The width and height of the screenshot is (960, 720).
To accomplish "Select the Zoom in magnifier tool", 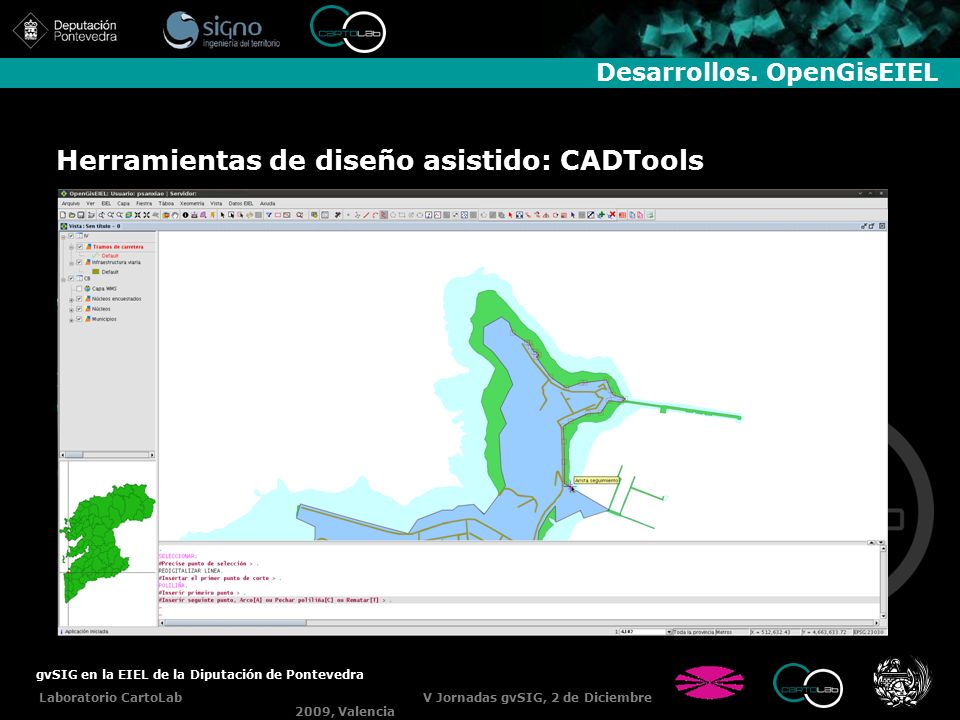I will (x=111, y=215).
